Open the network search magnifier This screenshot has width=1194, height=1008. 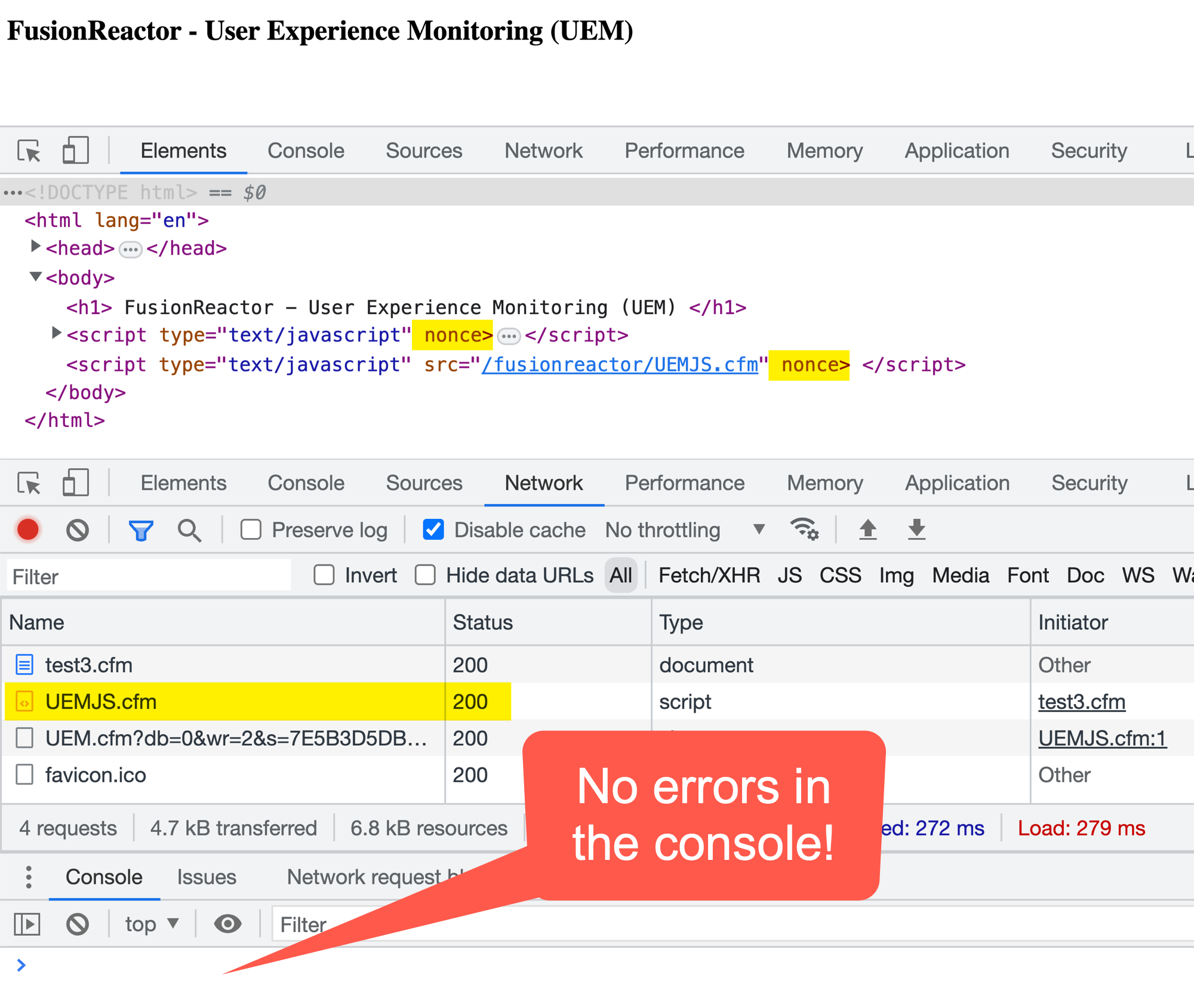tap(189, 530)
